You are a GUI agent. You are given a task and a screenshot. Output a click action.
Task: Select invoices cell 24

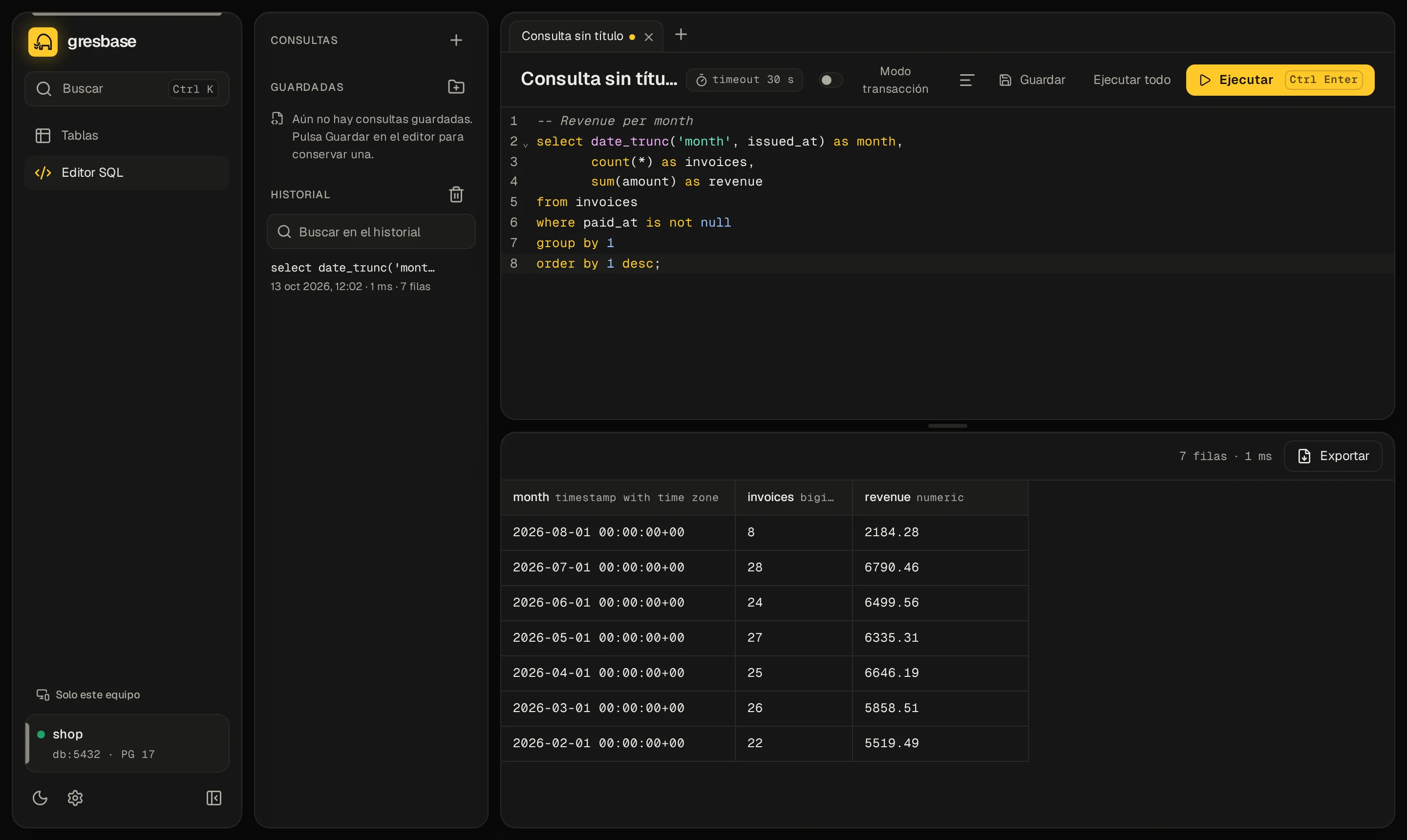click(794, 603)
